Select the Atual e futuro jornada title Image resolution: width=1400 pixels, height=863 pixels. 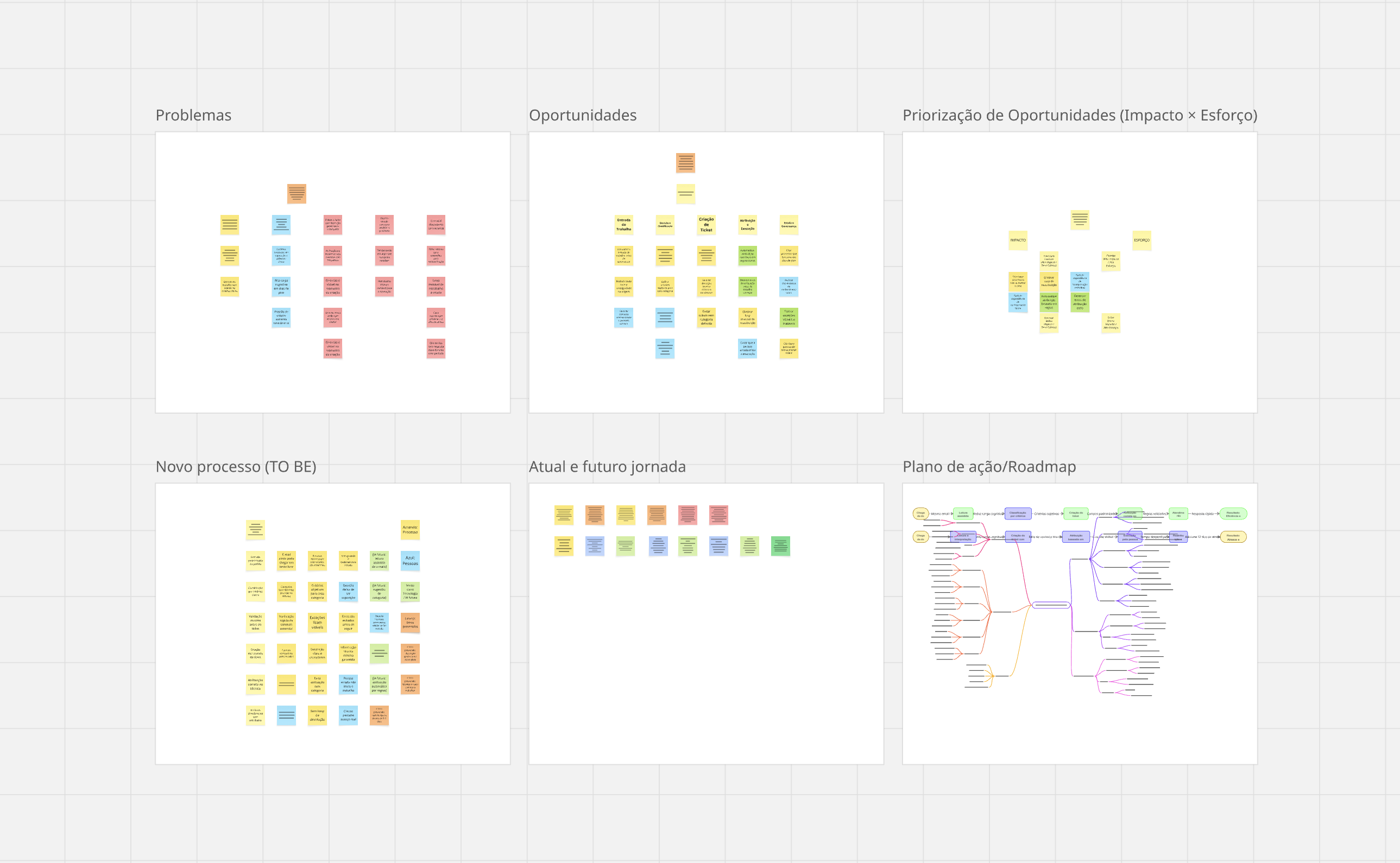[607, 467]
